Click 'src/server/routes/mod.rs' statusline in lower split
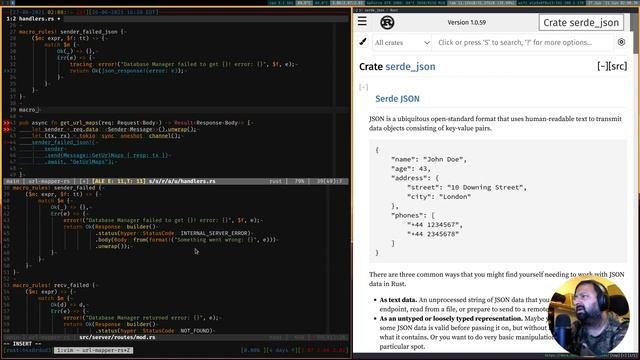640x360 pixels. pos(117,338)
